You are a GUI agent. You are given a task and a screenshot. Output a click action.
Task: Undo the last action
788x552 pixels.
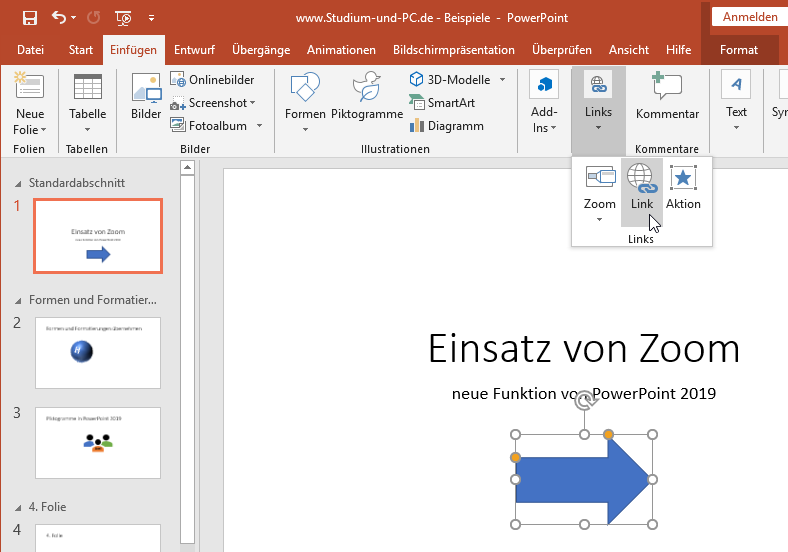tap(59, 18)
